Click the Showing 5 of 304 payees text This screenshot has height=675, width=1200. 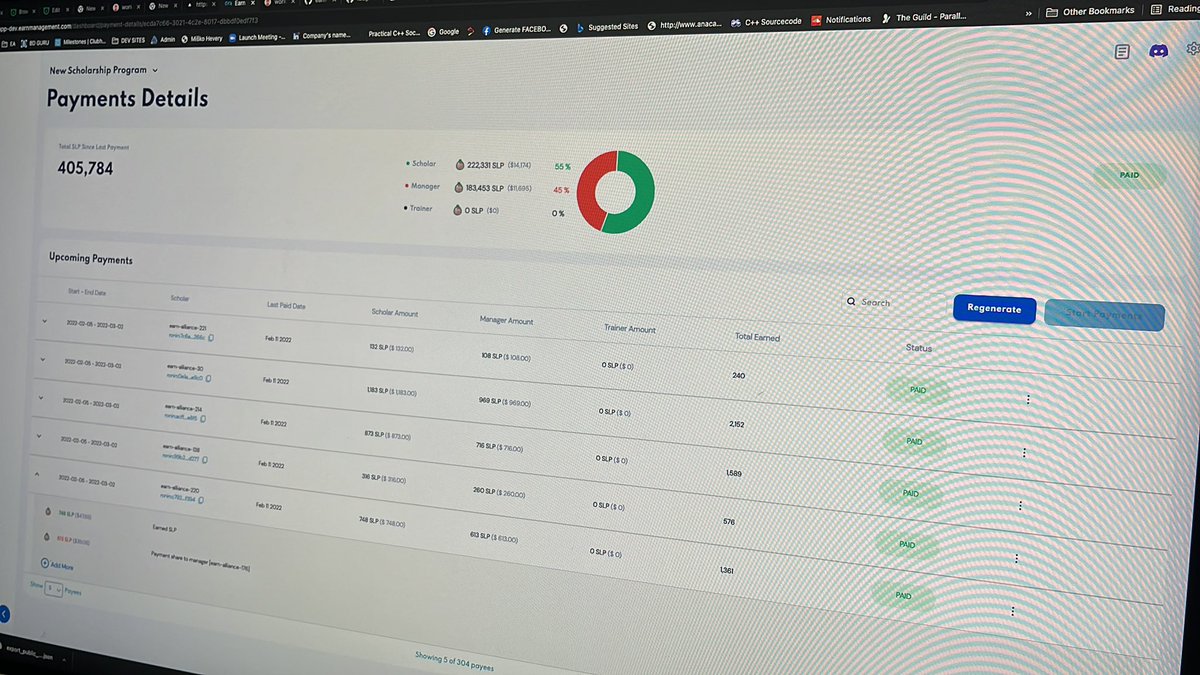[454, 659]
